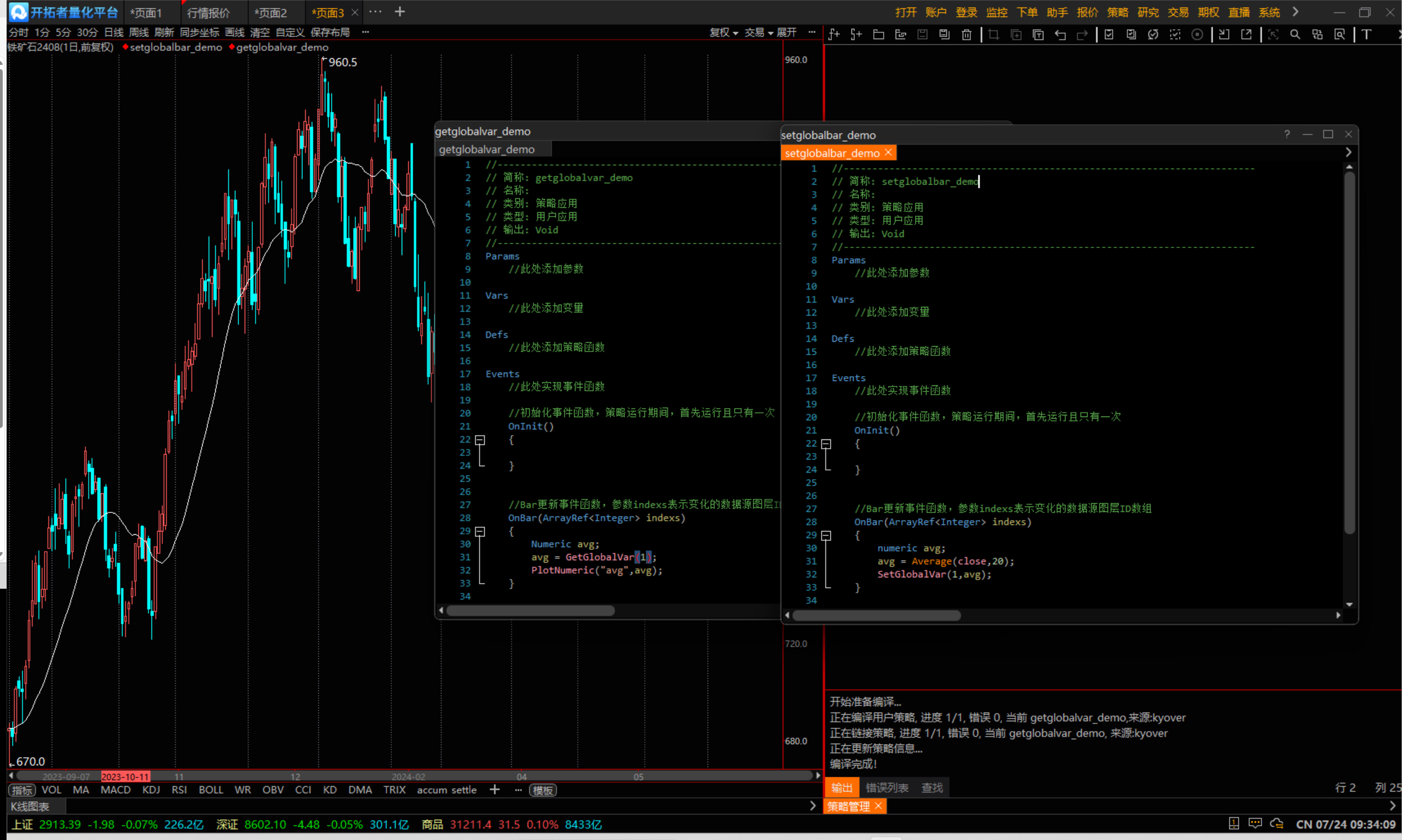Click the new function f+ toolbar icon
The image size is (1402, 840).
click(833, 34)
